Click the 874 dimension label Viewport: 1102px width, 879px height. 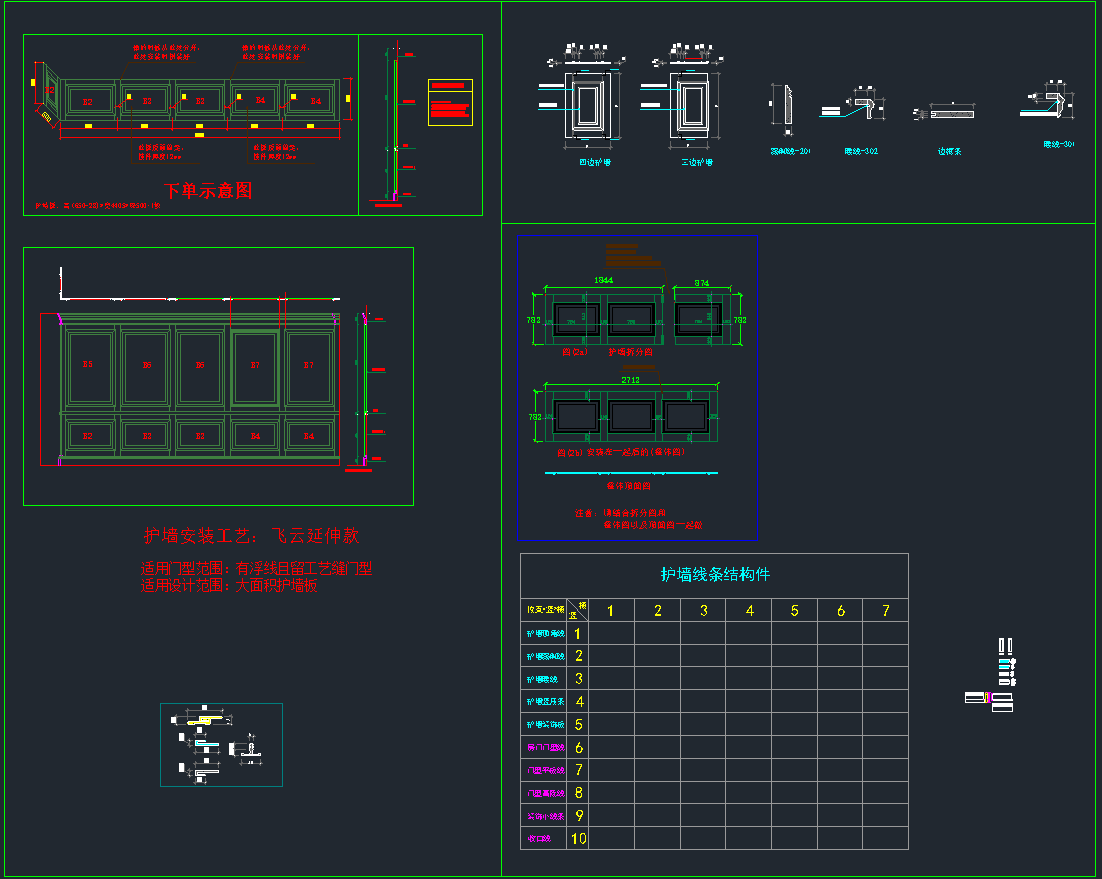coord(702,283)
